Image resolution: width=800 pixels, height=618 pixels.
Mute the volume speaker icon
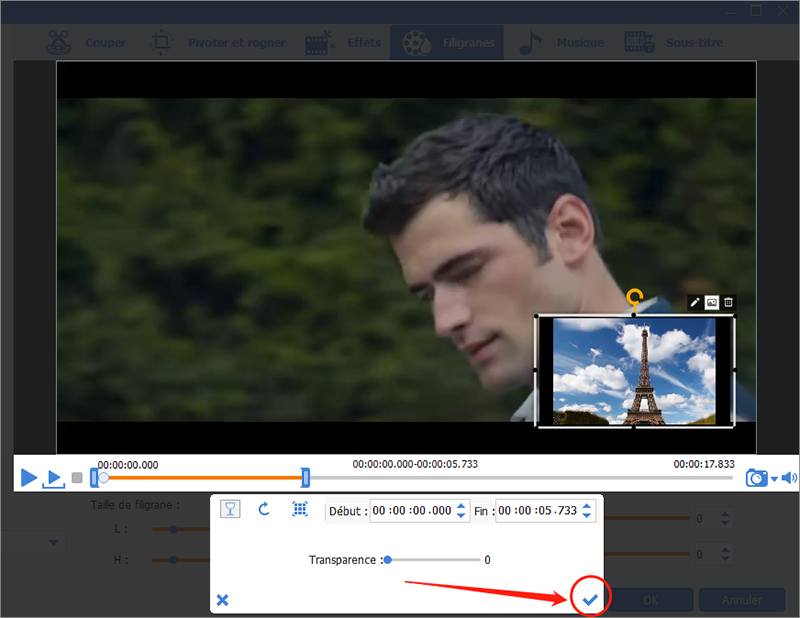tap(789, 478)
